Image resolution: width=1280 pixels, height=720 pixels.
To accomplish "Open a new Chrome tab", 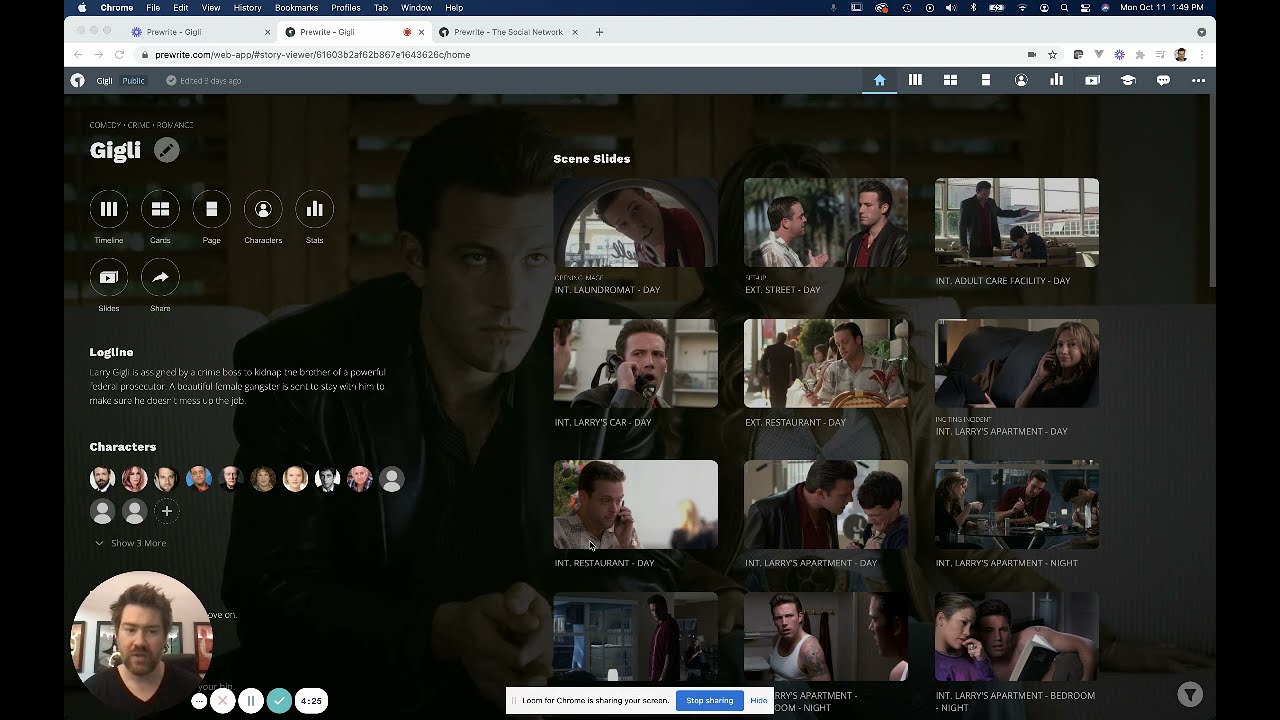I will 599,32.
